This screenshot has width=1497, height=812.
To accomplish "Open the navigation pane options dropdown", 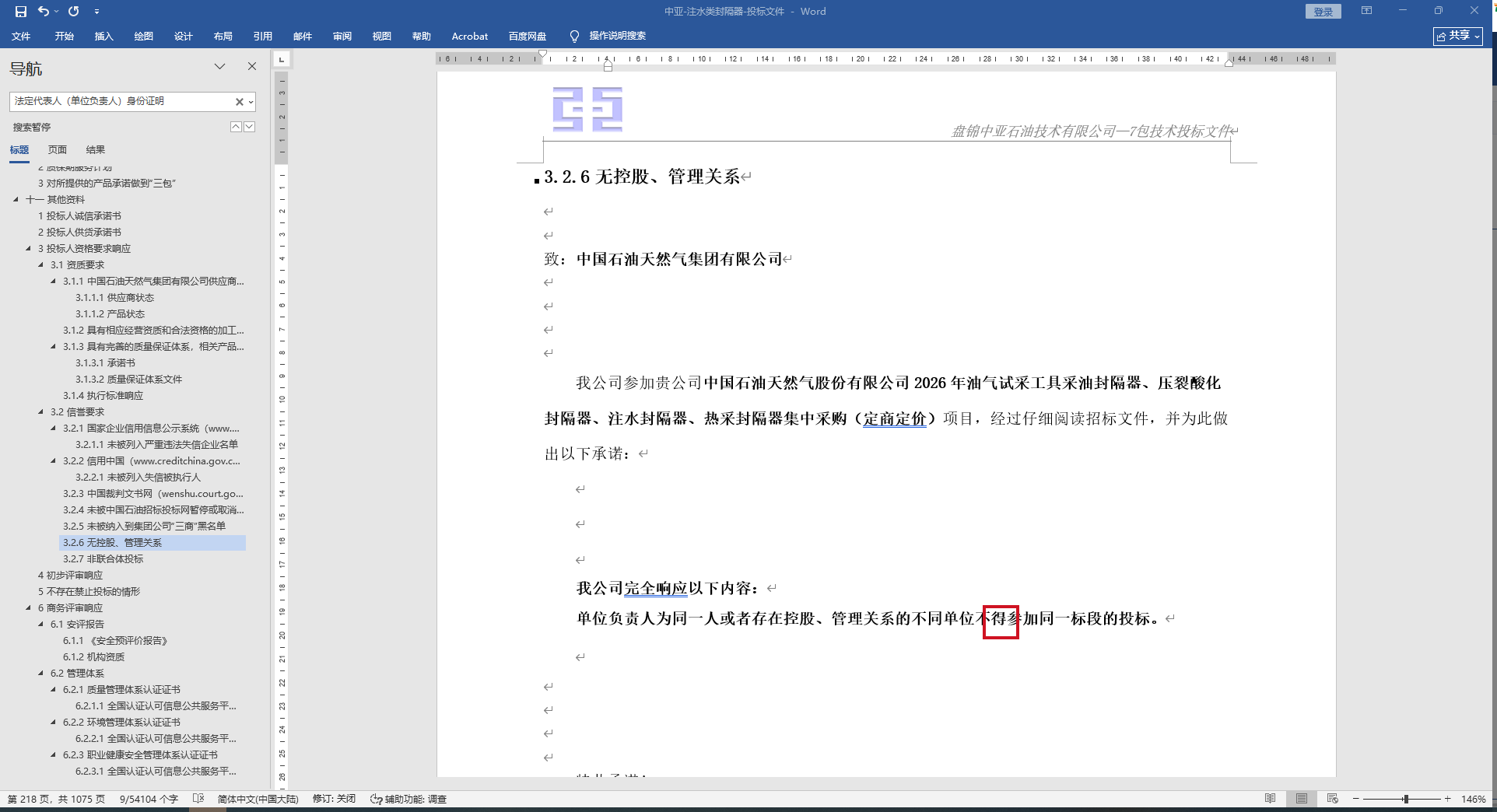I will click(219, 67).
